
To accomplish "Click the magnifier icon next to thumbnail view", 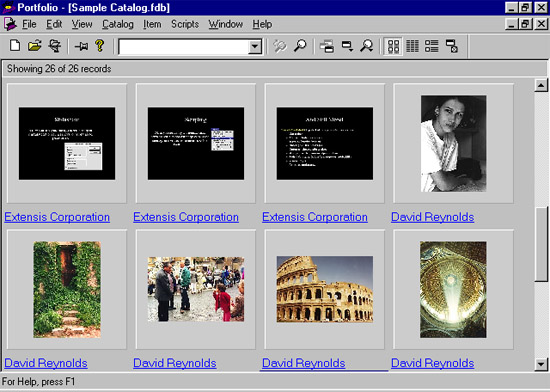I will pos(366,46).
